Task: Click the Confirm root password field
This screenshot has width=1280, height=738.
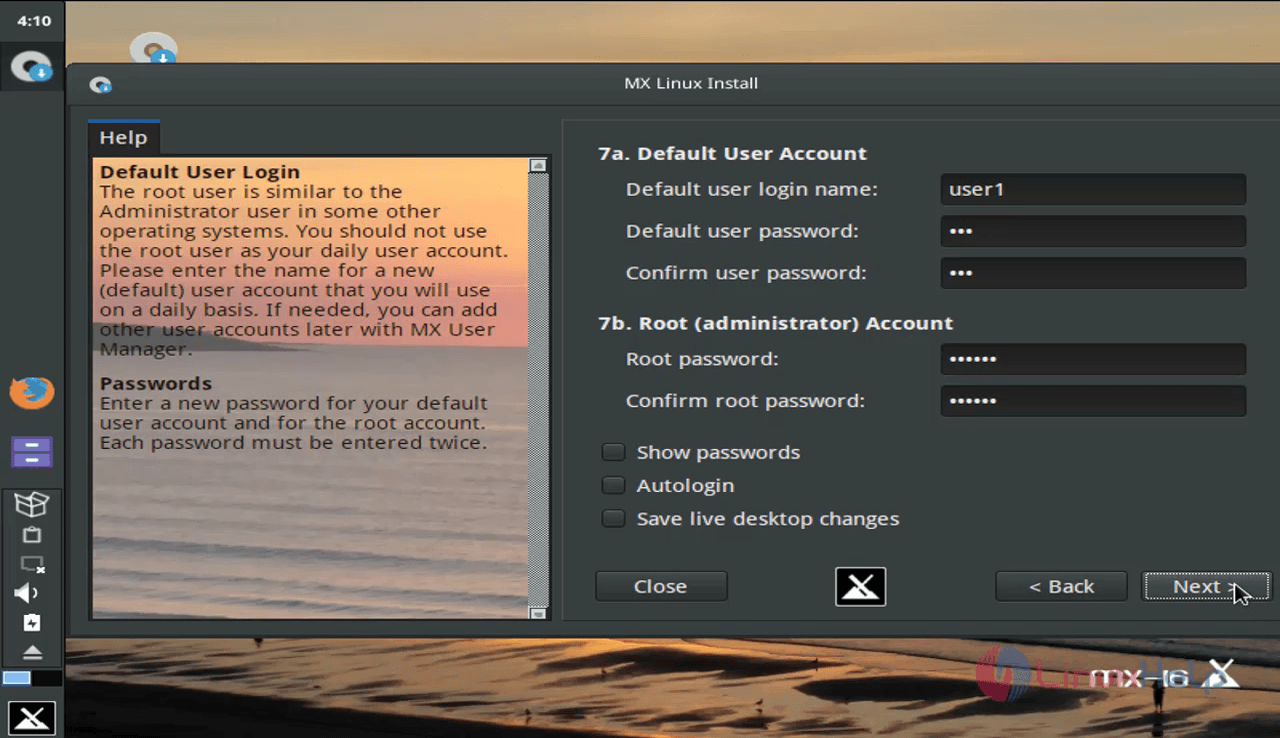Action: tap(1093, 401)
